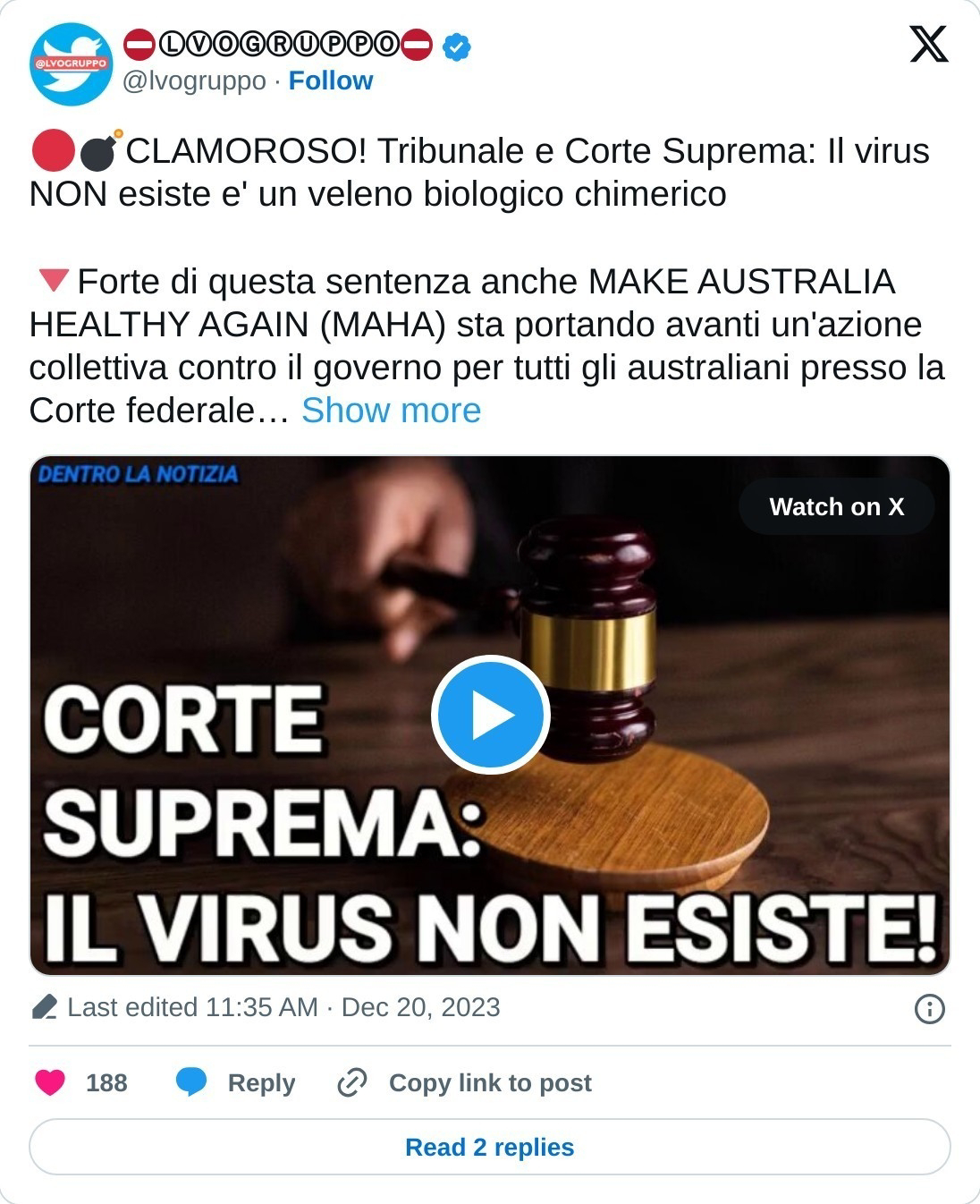This screenshot has width=980, height=1204.
Task: Click the 188 likes count
Action: pyautogui.click(x=106, y=1082)
